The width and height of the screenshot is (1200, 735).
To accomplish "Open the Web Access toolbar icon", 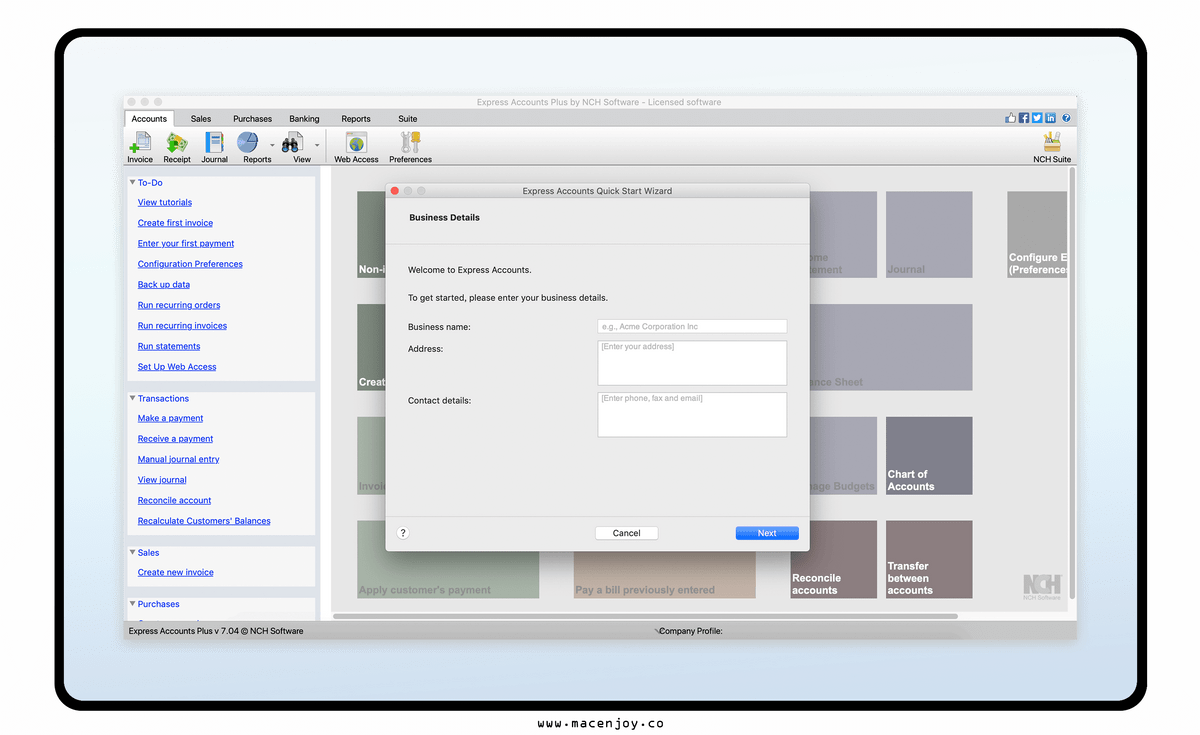I will click(x=356, y=147).
